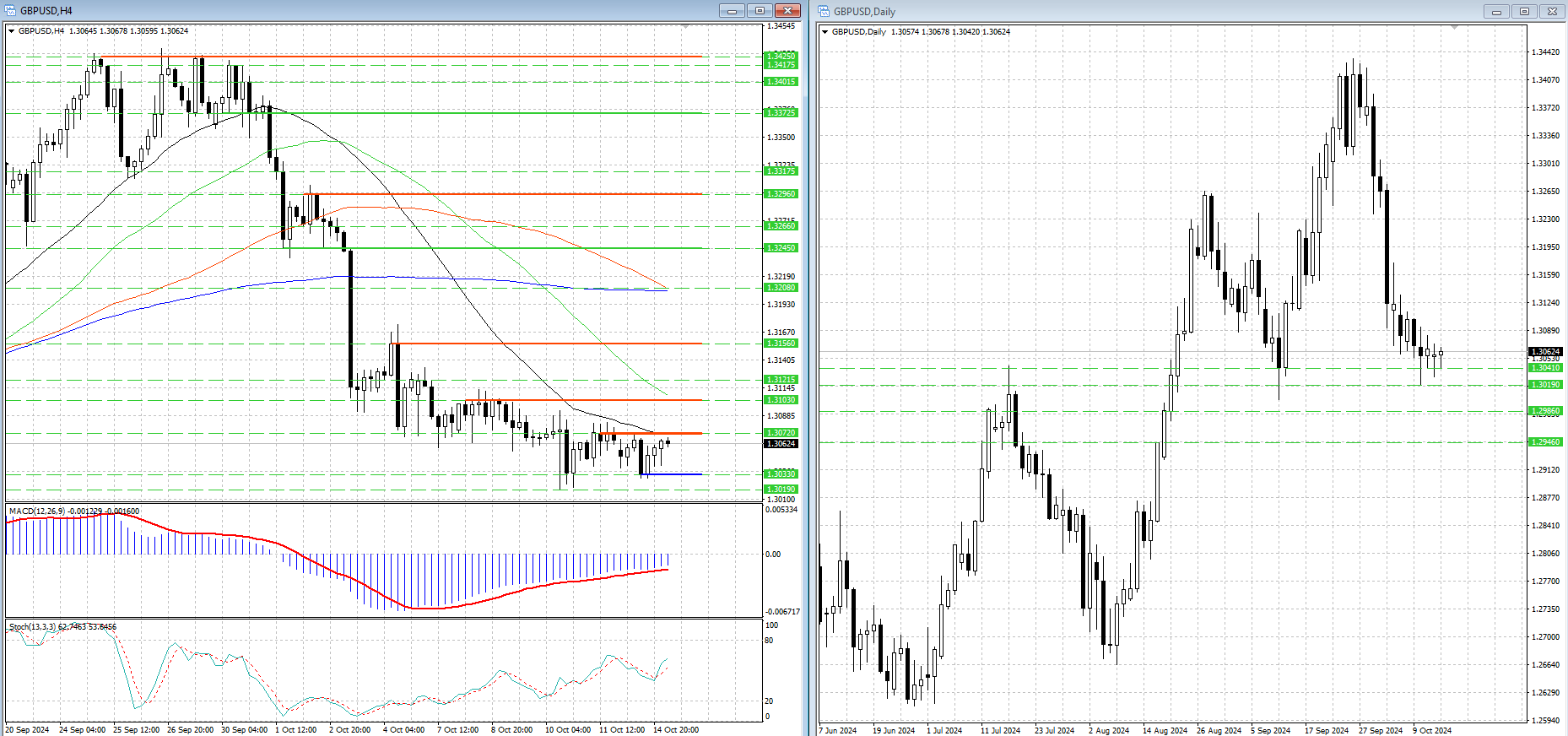This screenshot has height=736, width=1568.
Task: Click the 1.27000 value on the Daily price scale
Action: [1545, 637]
